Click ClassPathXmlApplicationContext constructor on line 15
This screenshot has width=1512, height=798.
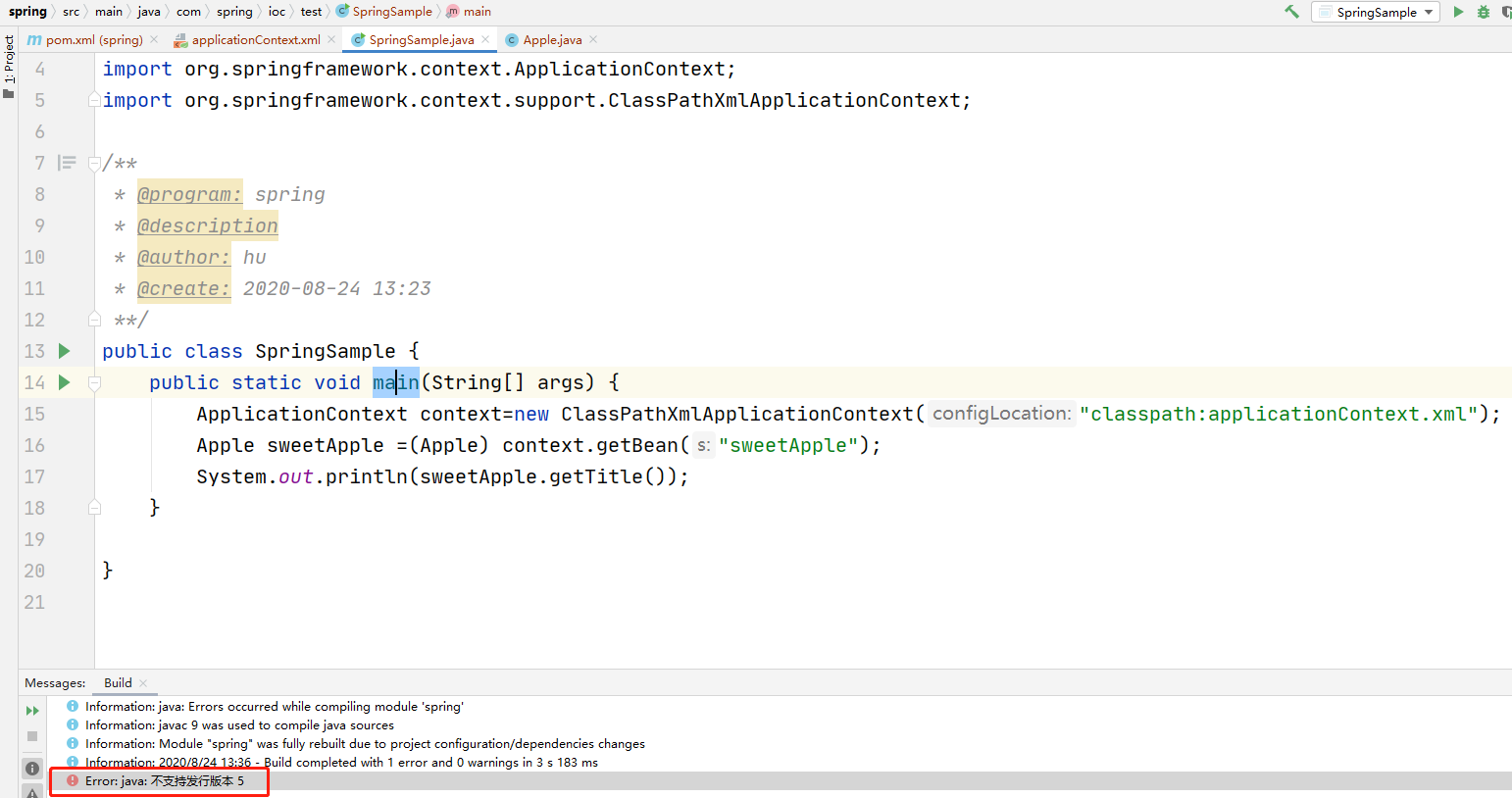(737, 414)
